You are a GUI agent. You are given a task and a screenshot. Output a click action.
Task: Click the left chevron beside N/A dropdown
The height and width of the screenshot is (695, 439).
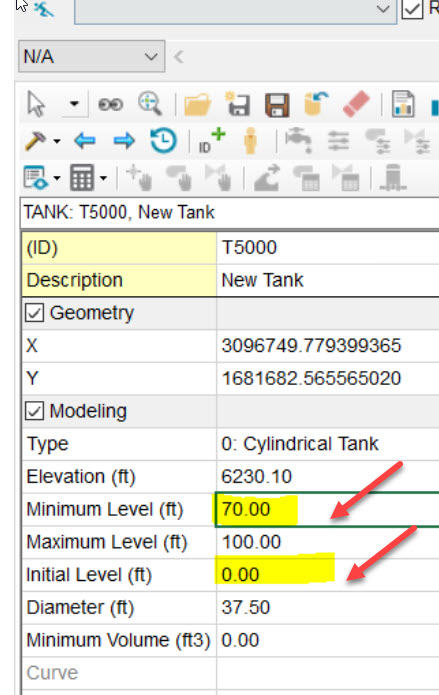pos(179,57)
